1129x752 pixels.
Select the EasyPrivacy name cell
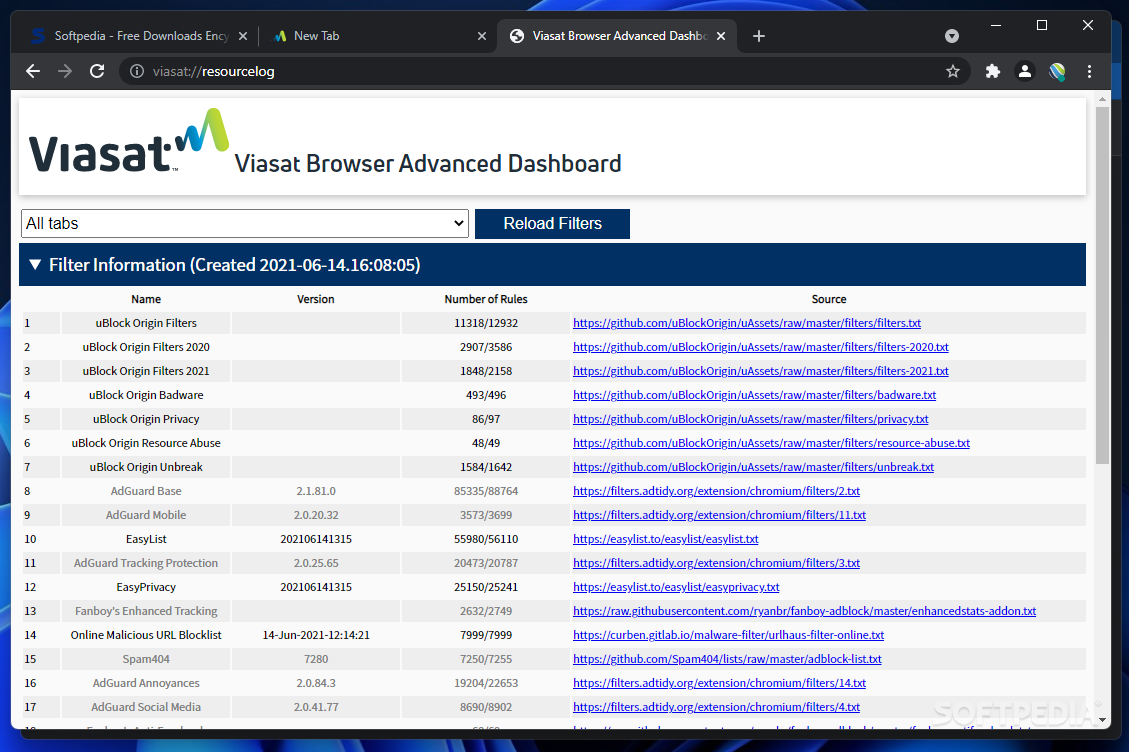[146, 587]
